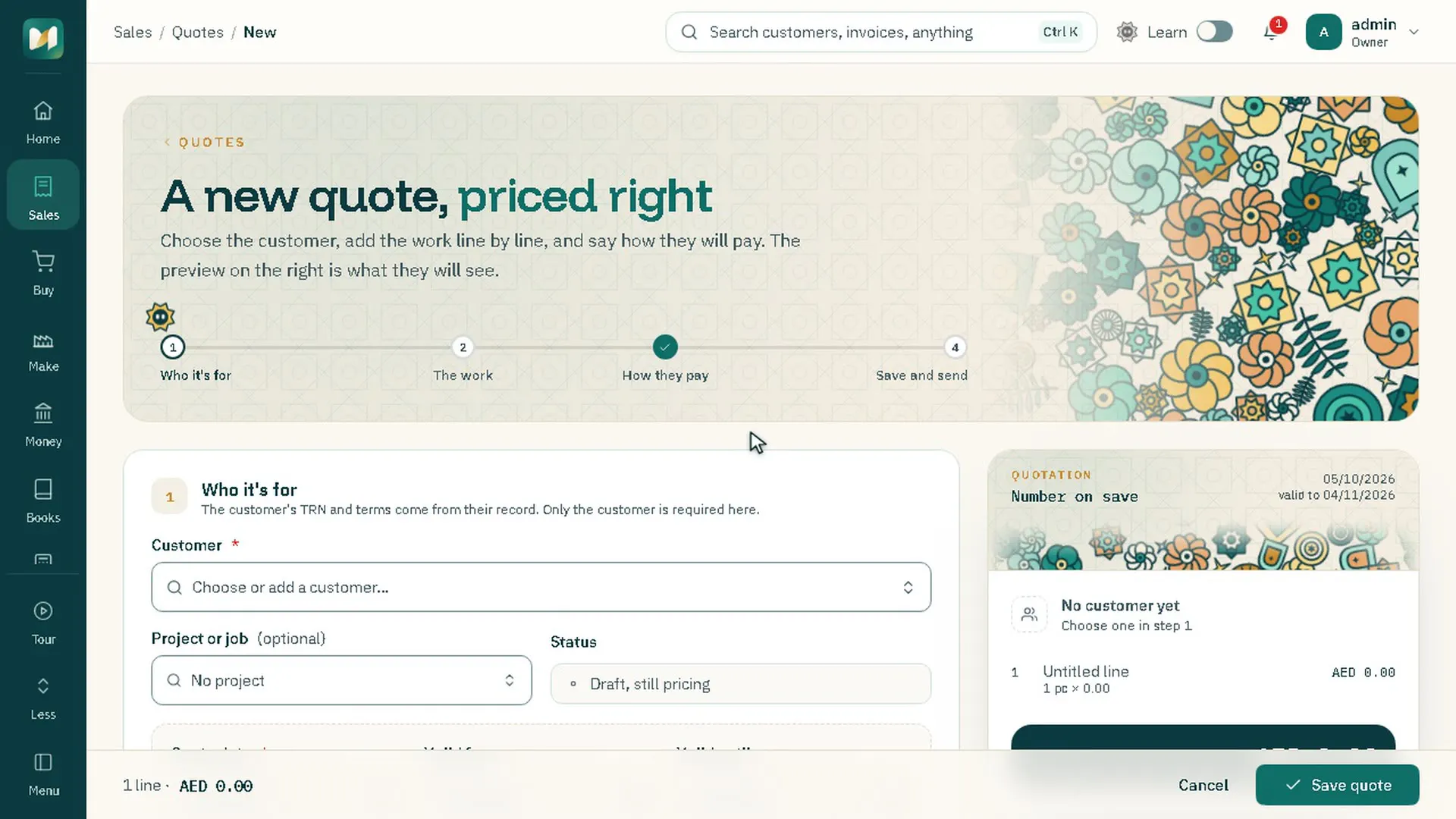The image size is (1456, 819).
Task: Toggle the Learn mode switch
Action: [1214, 32]
